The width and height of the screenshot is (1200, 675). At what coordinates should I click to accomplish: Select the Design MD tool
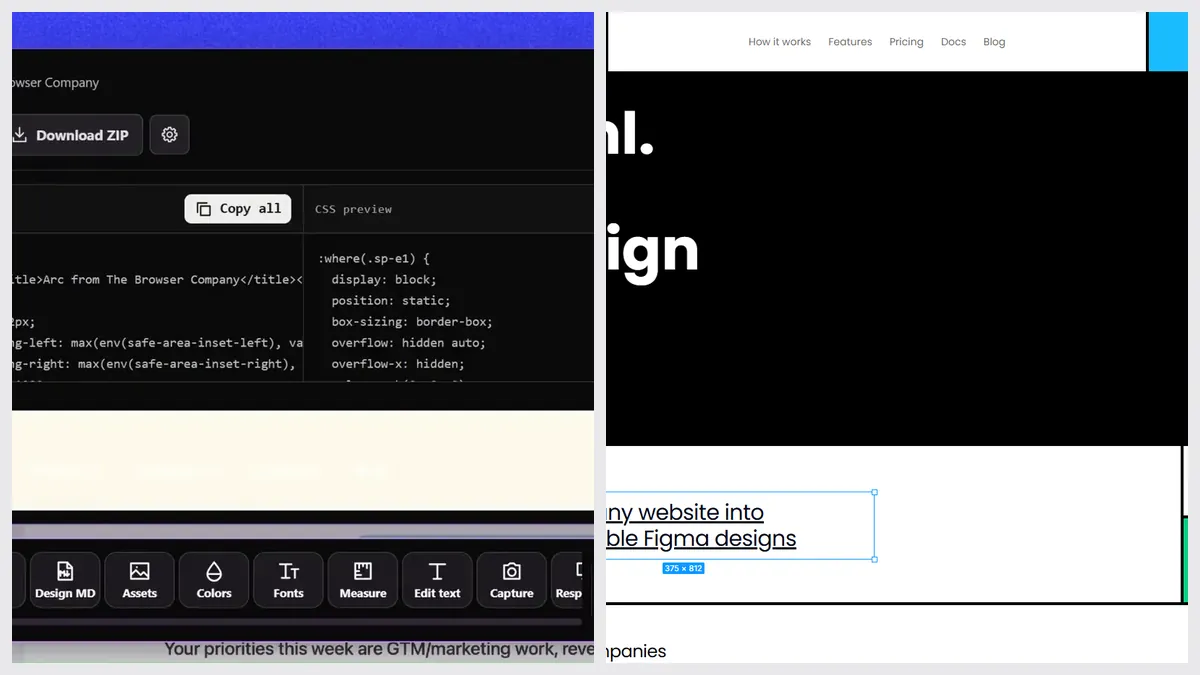pos(65,580)
